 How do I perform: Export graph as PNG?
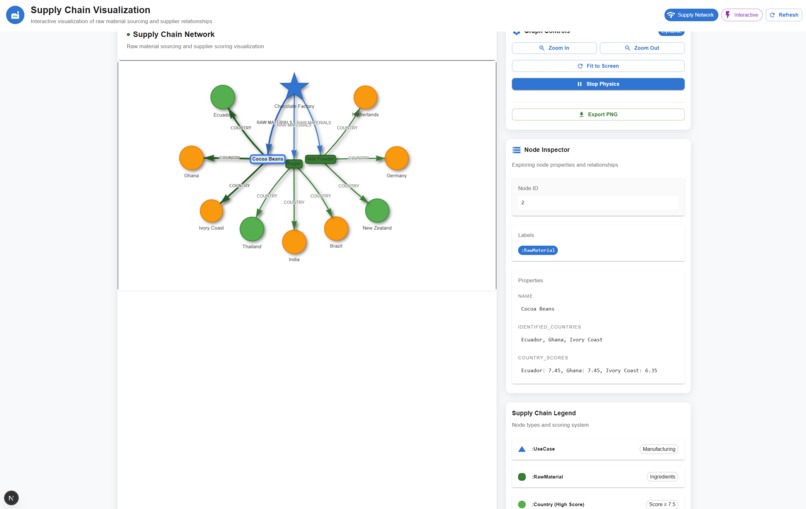(x=598, y=114)
